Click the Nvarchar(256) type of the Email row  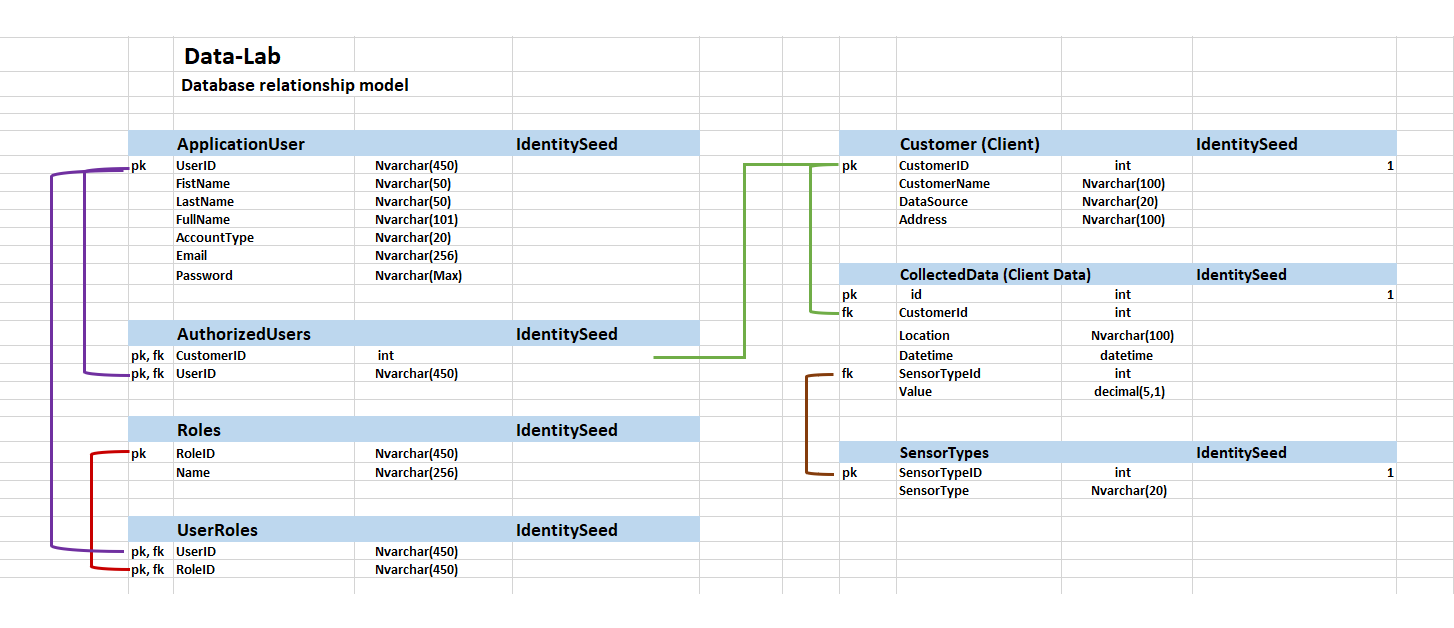click(x=417, y=256)
